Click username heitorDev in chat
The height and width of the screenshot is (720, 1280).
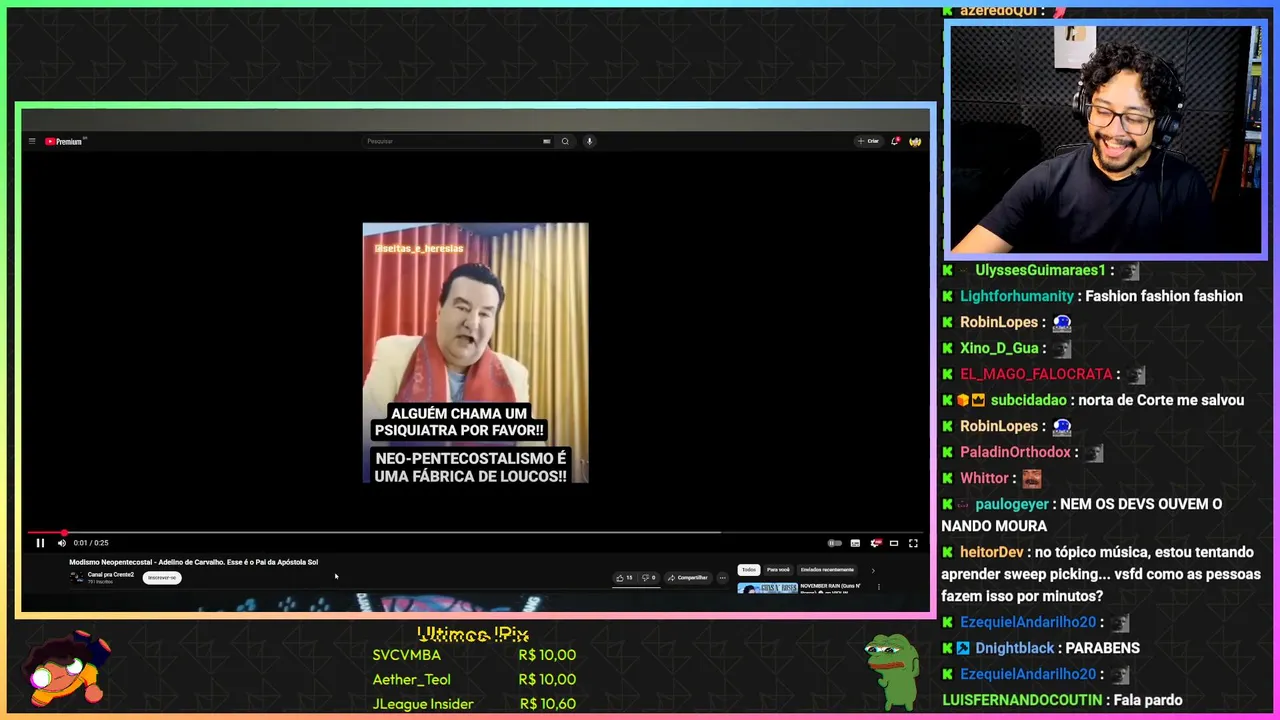992,552
